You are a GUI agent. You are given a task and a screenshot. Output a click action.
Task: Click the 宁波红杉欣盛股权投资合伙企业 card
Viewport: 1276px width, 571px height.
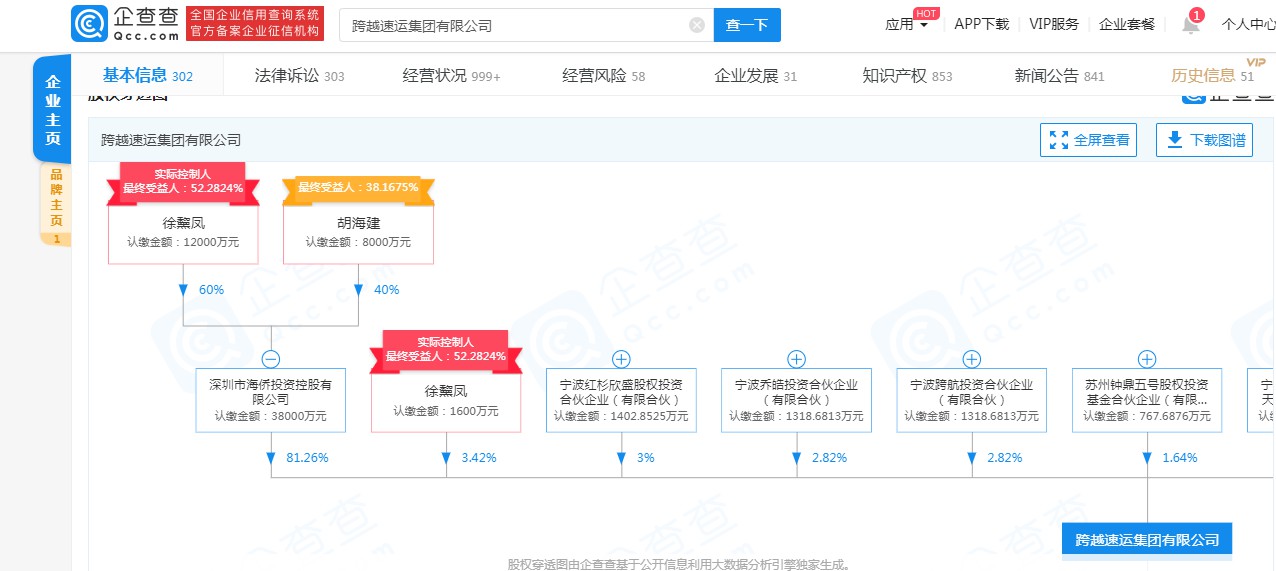coord(621,400)
